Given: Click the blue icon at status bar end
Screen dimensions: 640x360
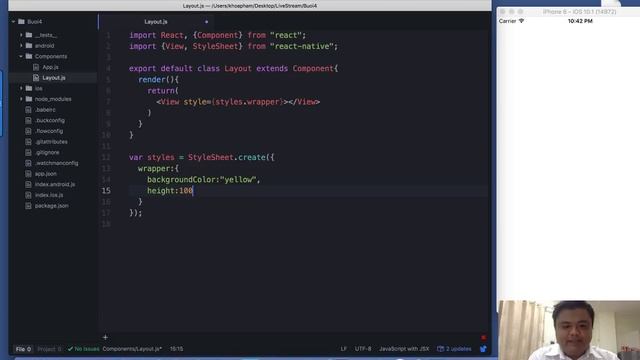Looking at the screenshot, I should tap(483, 349).
